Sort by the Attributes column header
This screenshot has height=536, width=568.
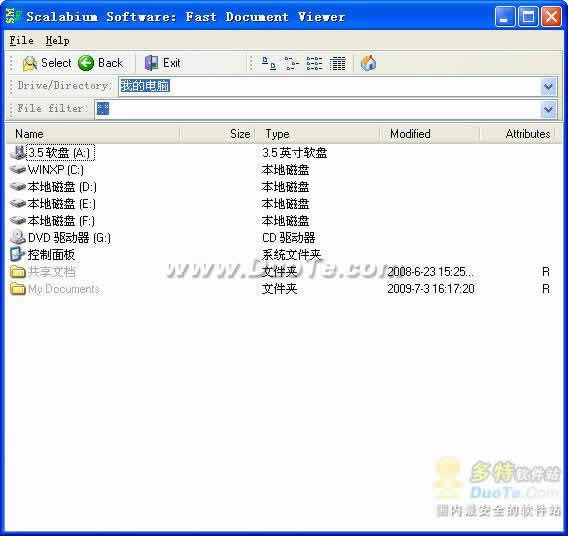(x=517, y=134)
